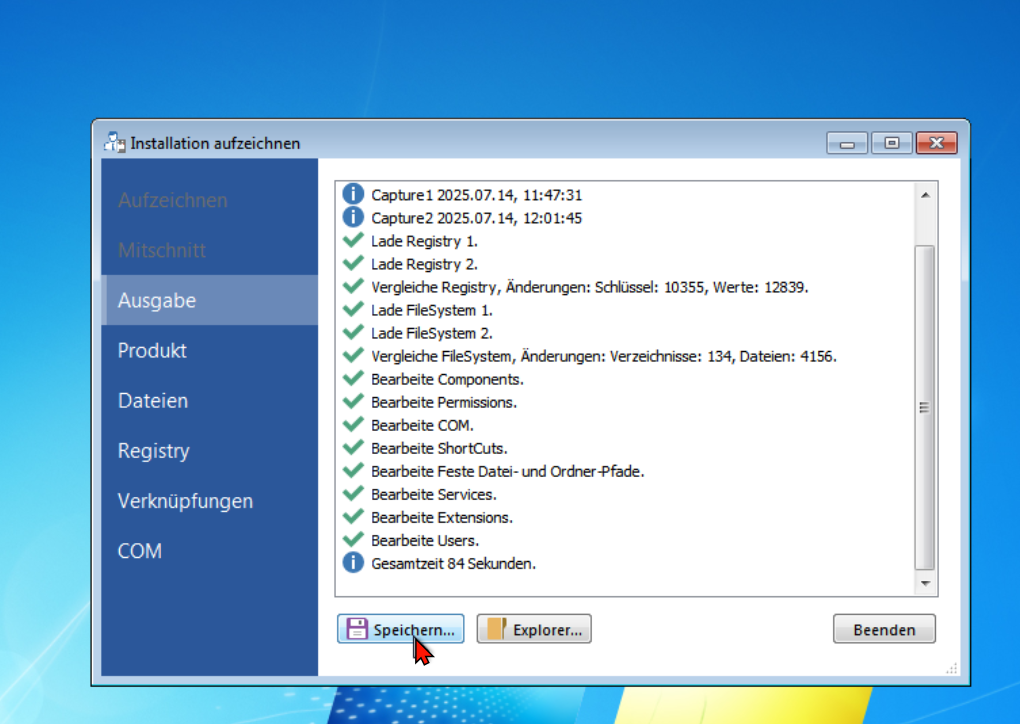Click checkmark next to Lade FileSystem 2
The image size is (1020, 724).
click(353, 332)
